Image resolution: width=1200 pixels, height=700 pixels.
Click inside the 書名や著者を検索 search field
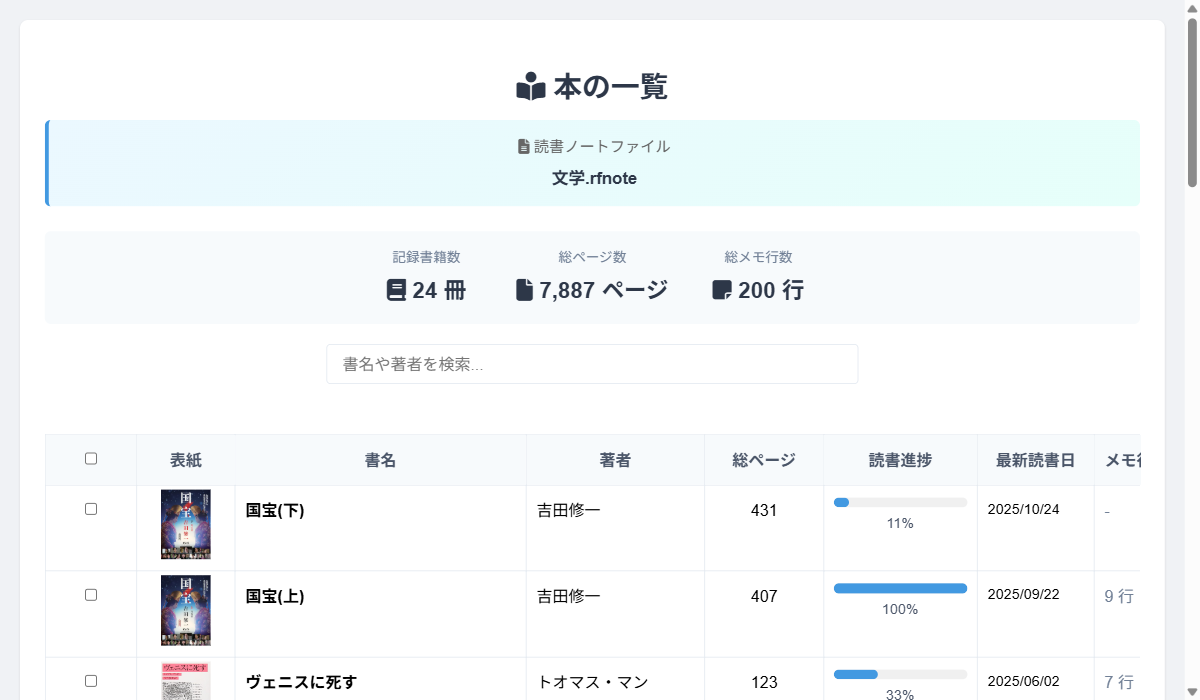[592, 363]
